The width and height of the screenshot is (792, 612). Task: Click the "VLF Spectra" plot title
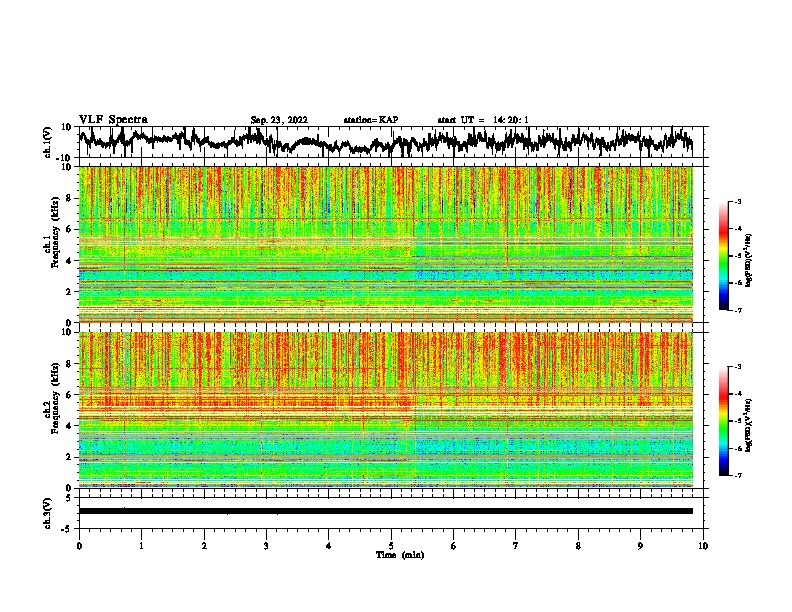tap(113, 120)
